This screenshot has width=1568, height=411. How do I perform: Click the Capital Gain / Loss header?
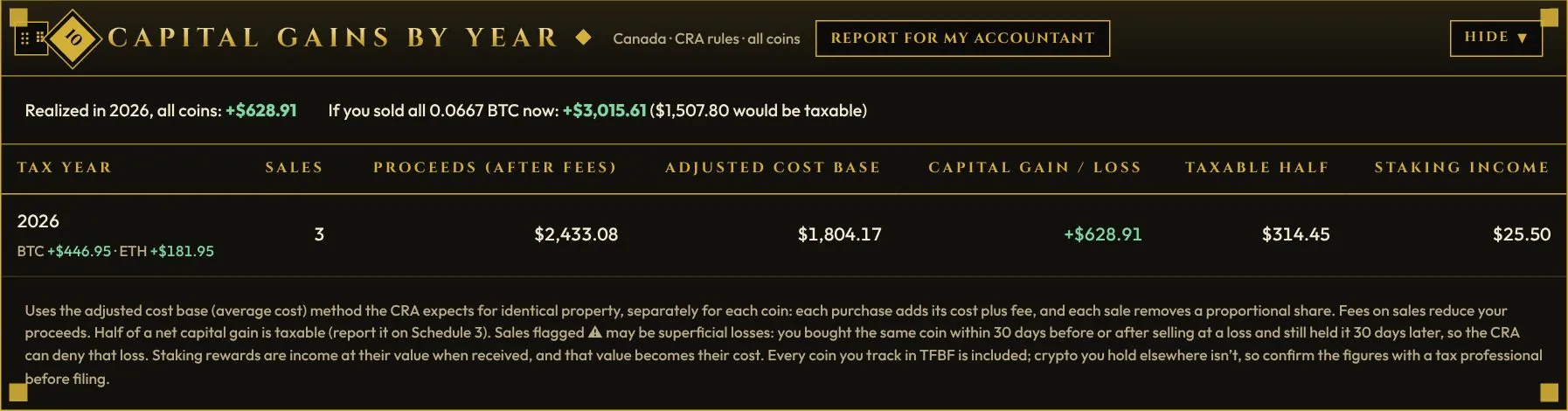point(1035,167)
